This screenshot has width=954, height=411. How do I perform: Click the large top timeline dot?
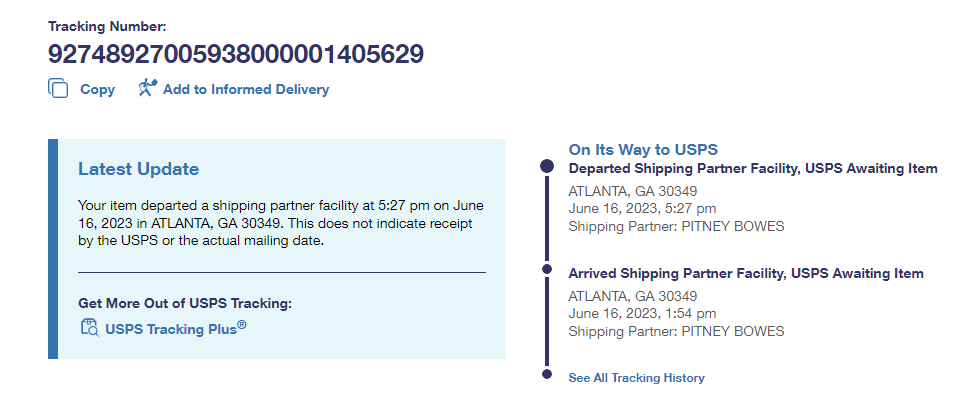coord(546,166)
